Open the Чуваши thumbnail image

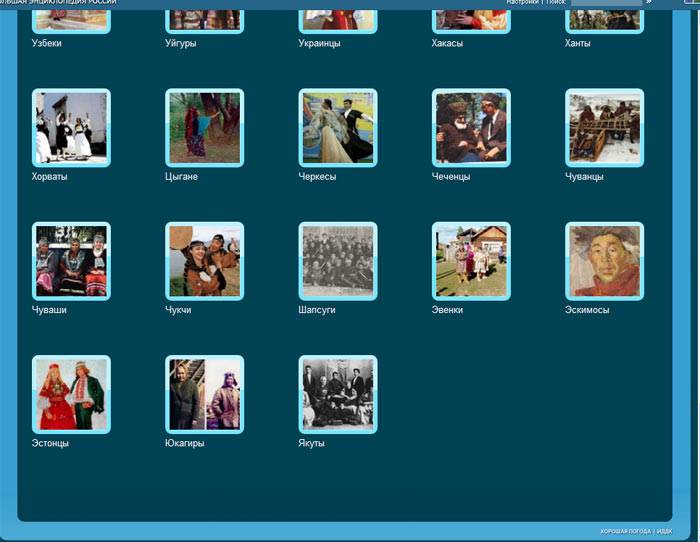coord(71,261)
